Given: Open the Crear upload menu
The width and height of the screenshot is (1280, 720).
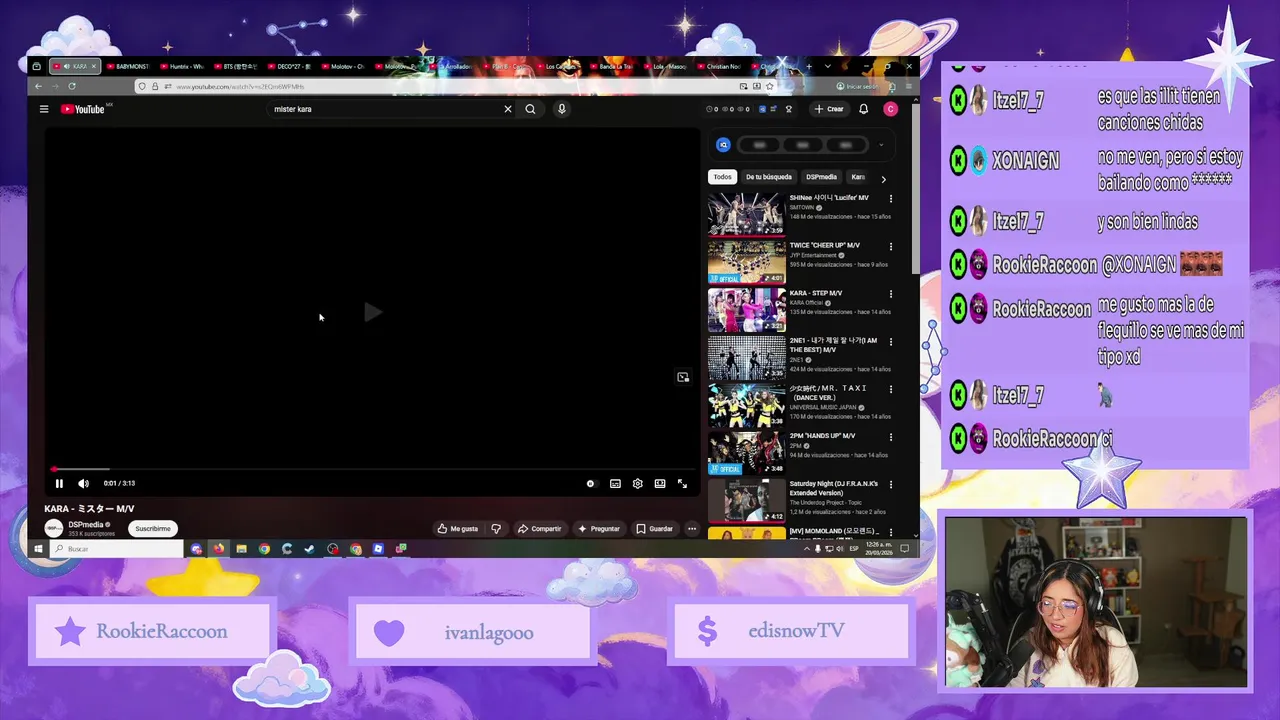Looking at the screenshot, I should coord(829,109).
